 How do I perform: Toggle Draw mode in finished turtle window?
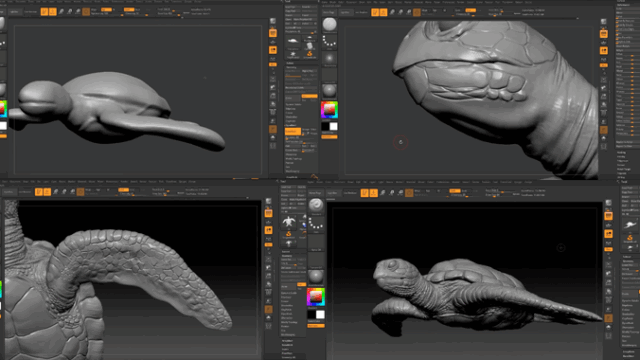pyautogui.click(x=373, y=192)
